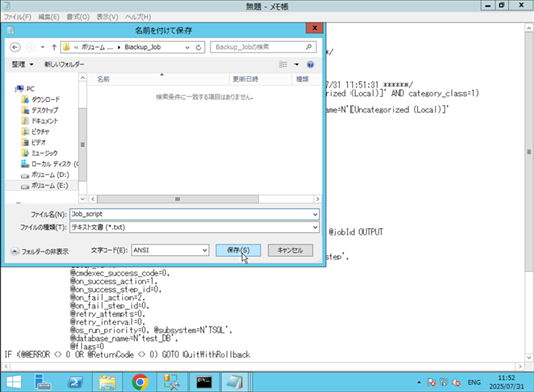The height and width of the screenshot is (392, 534).
Task: Collapse folders with フォルダーの非表示
Action: [x=40, y=251]
